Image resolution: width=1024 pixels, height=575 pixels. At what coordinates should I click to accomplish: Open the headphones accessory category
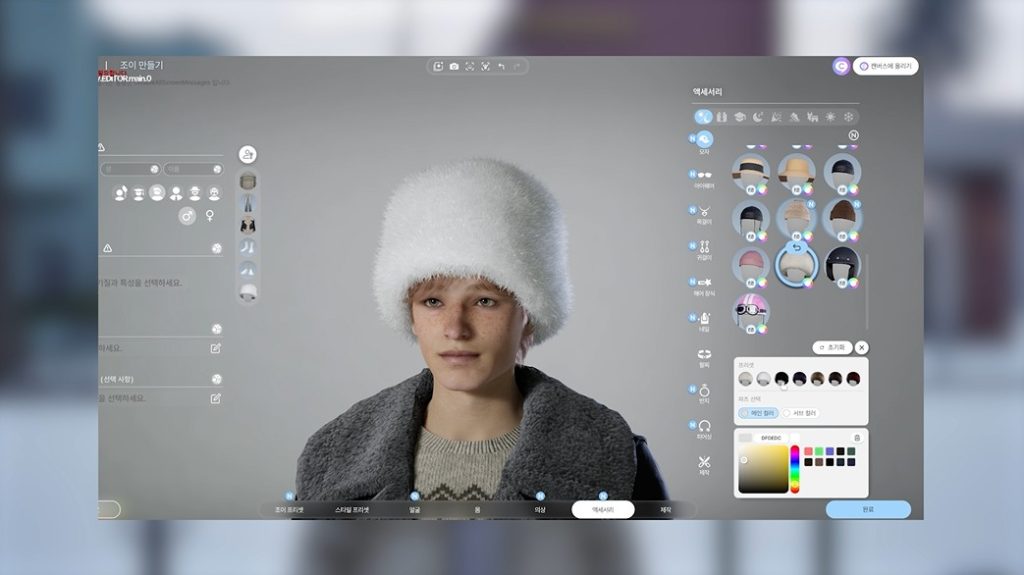[704, 426]
